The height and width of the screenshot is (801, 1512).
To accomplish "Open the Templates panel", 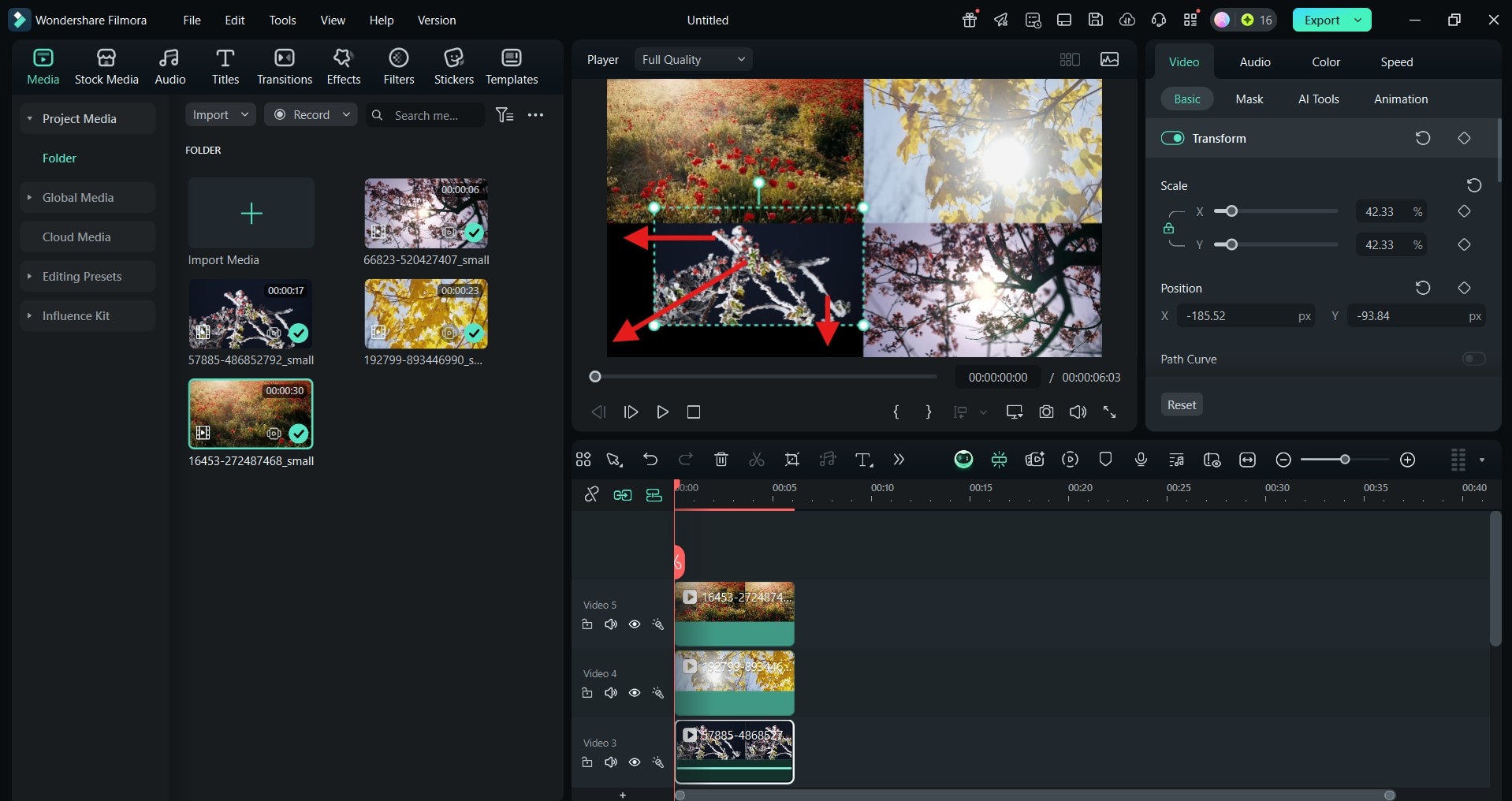I will [512, 66].
